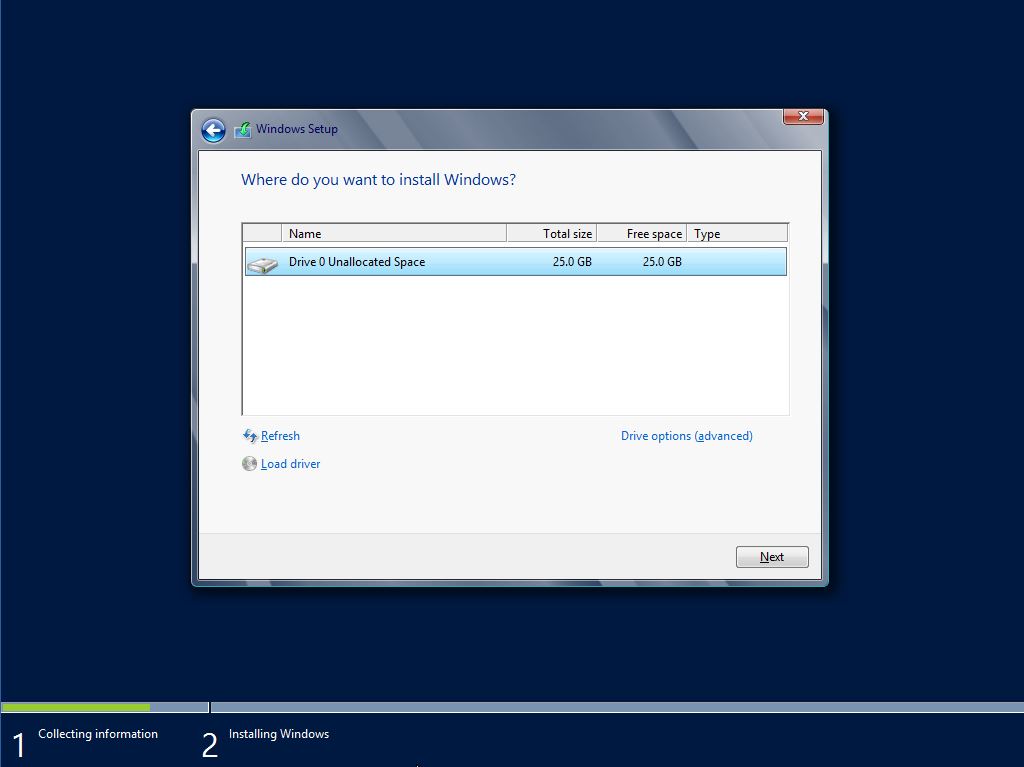Refresh the drive list
The height and width of the screenshot is (767, 1024).
point(280,436)
